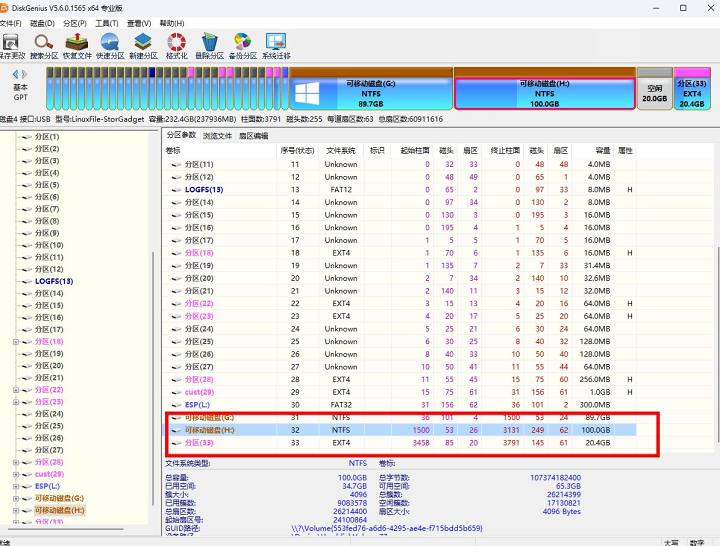
Task: Open the 磁盘(D) menu
Action: (x=42, y=23)
